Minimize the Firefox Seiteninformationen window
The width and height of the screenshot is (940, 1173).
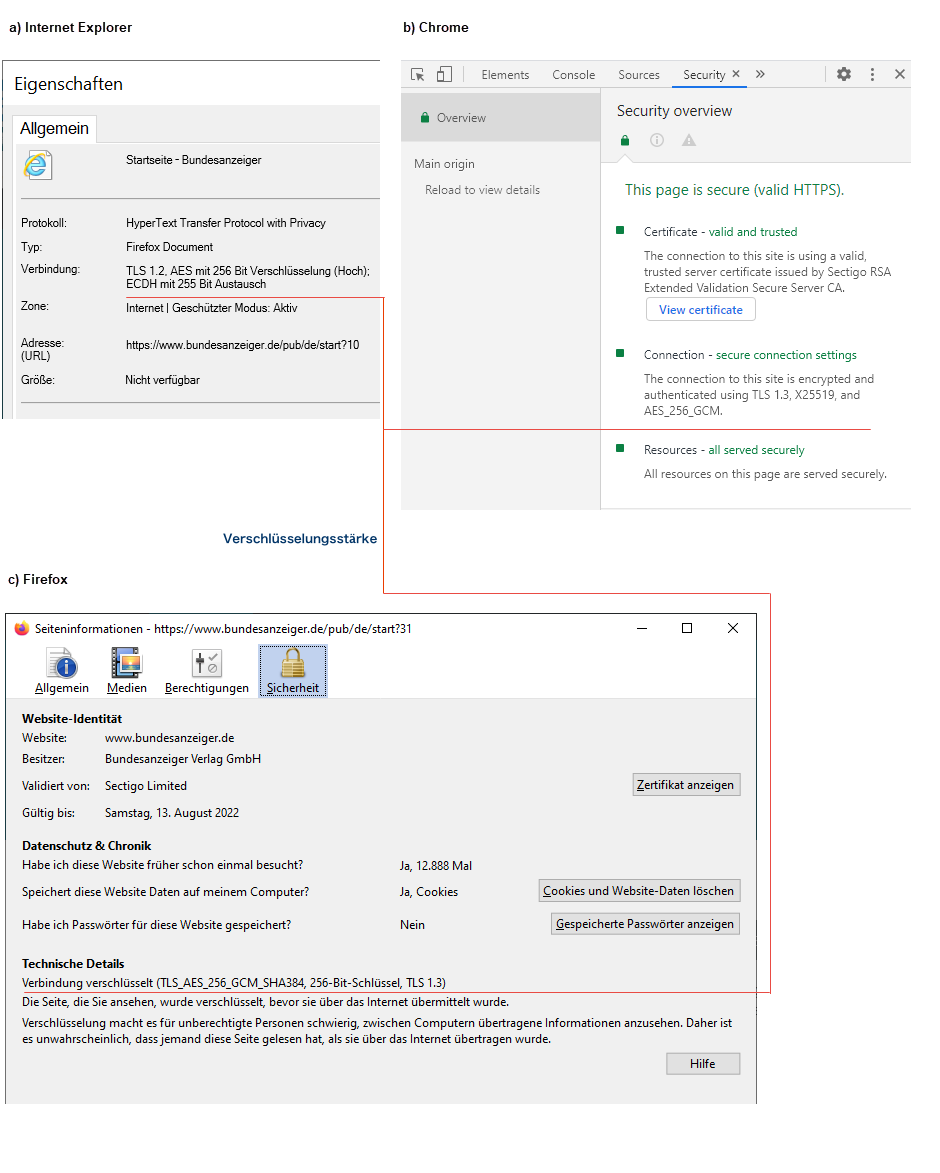point(642,628)
